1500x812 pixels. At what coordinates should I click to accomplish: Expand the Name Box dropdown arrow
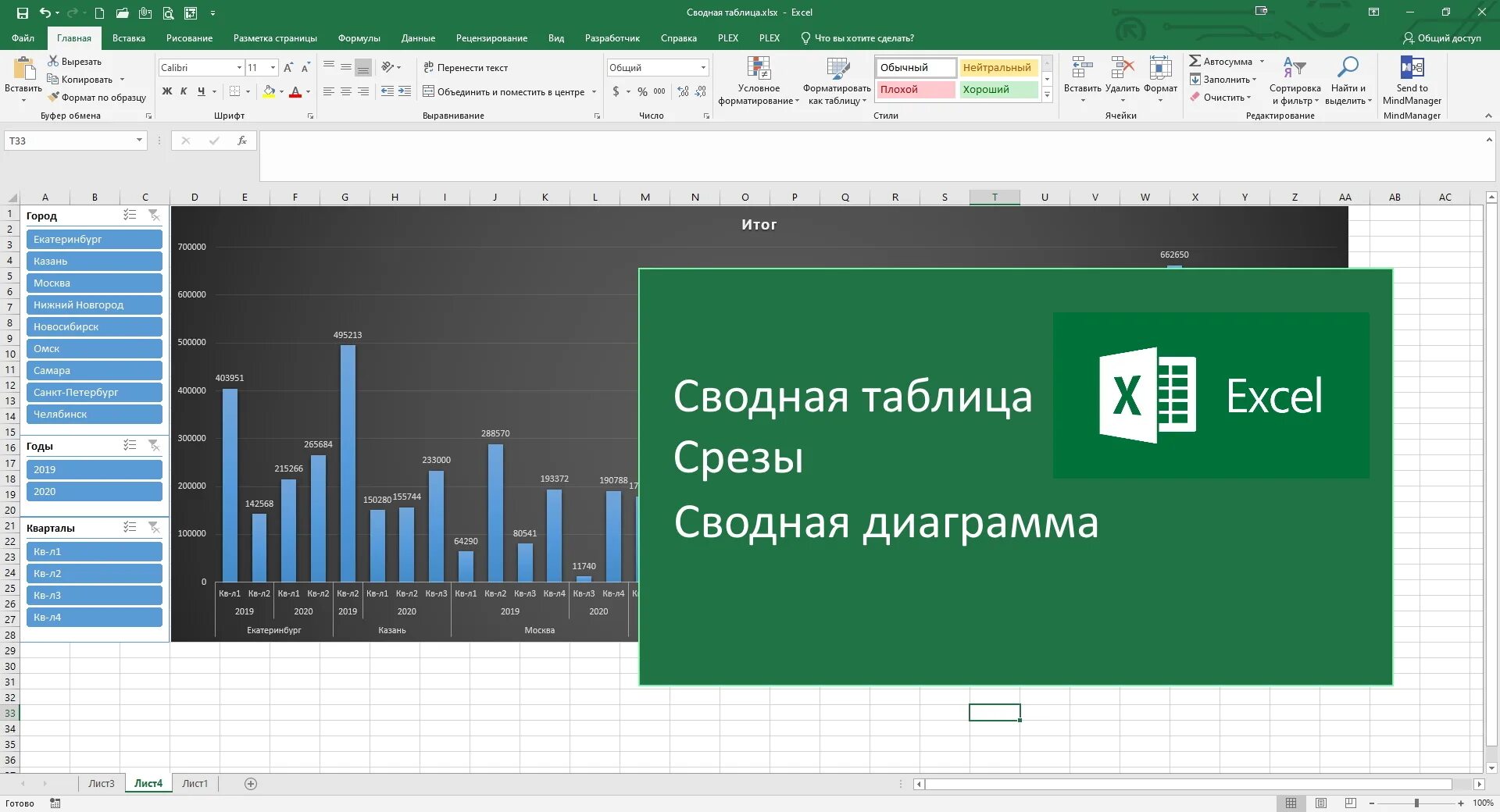139,141
